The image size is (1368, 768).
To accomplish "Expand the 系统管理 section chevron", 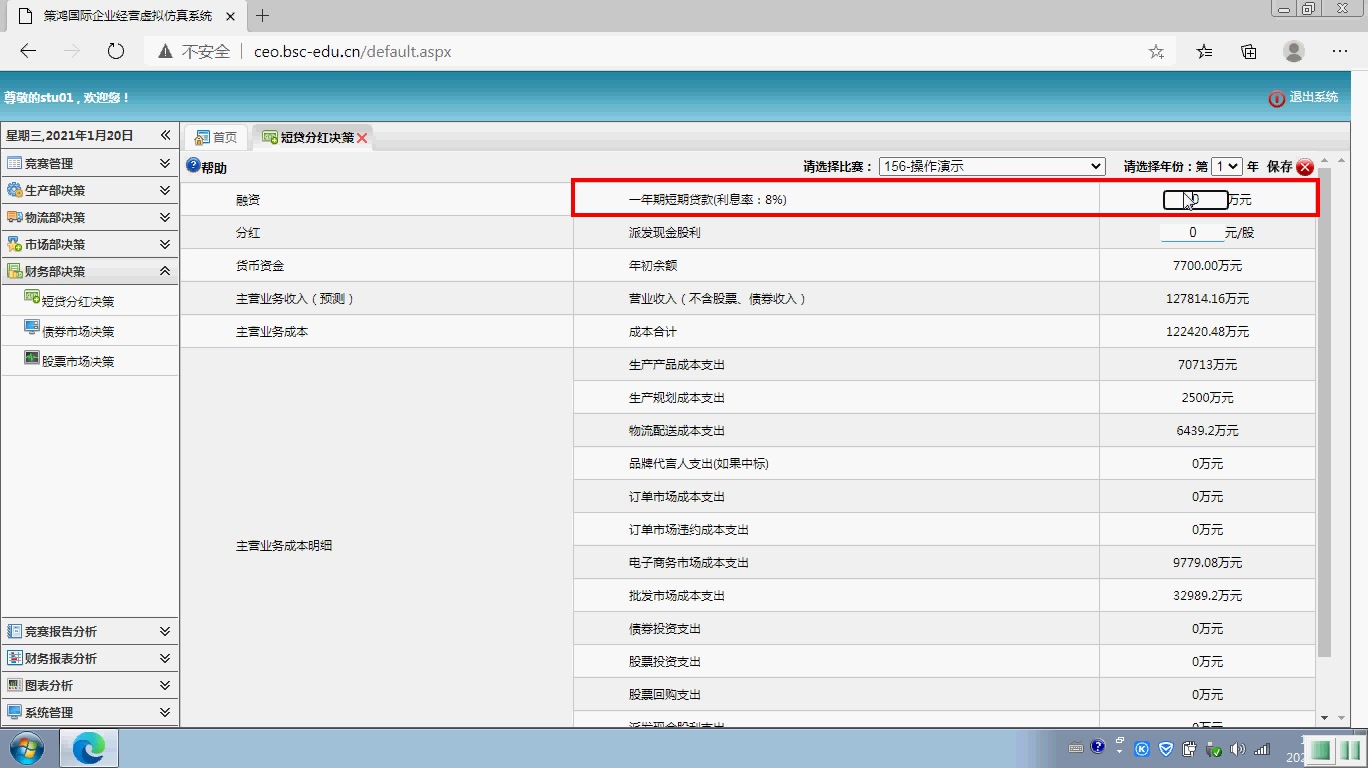I will 165,712.
